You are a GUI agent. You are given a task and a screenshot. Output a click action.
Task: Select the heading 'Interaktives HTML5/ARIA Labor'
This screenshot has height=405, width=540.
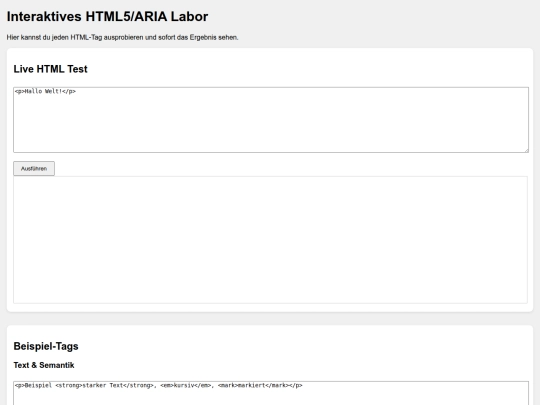coord(107,17)
